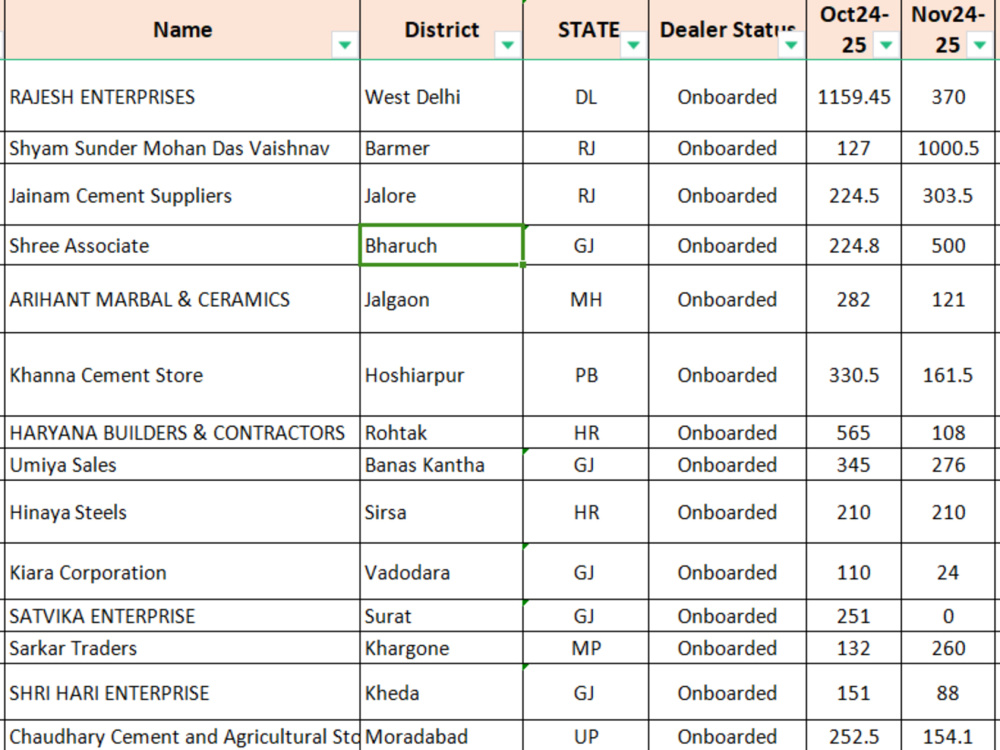Select the Name header cell
The height and width of the screenshot is (750, 1000).
182,29
